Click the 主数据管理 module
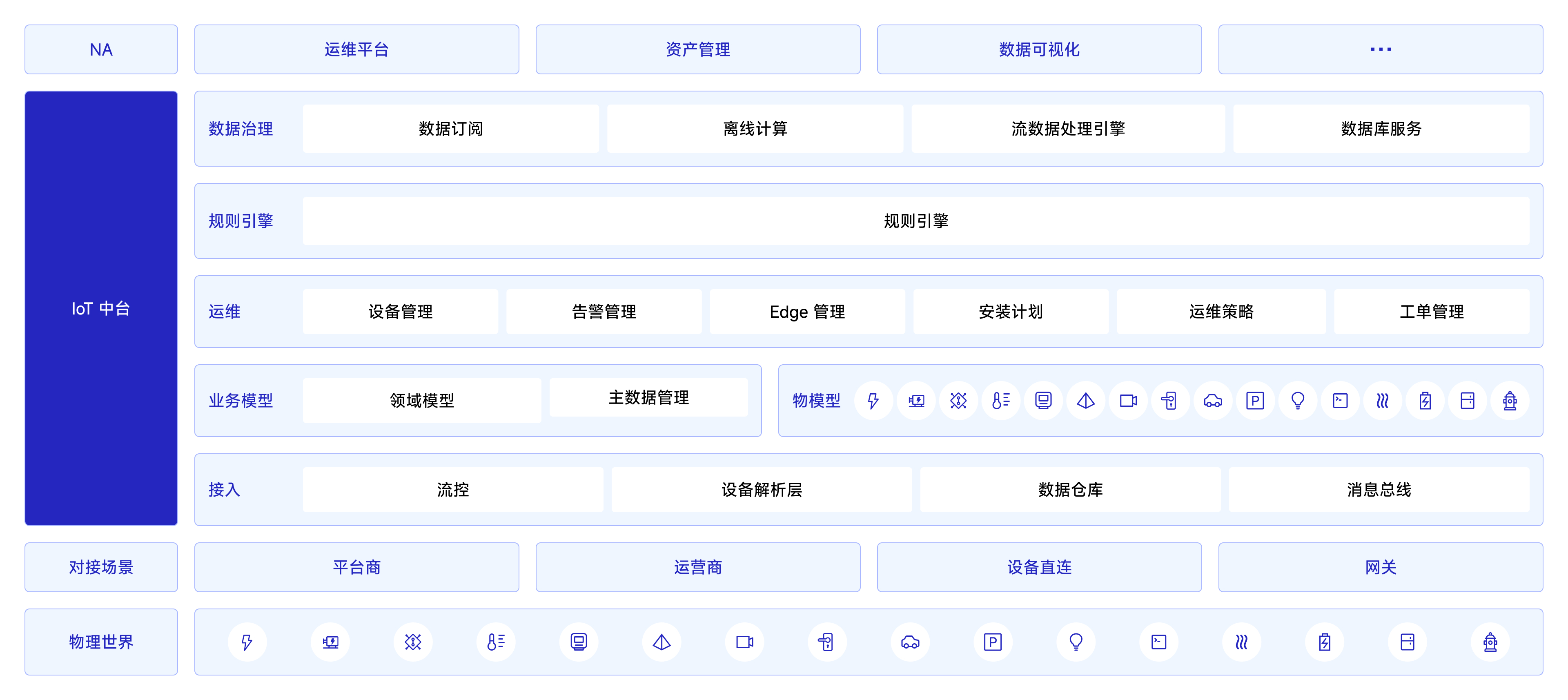 pyautogui.click(x=649, y=397)
